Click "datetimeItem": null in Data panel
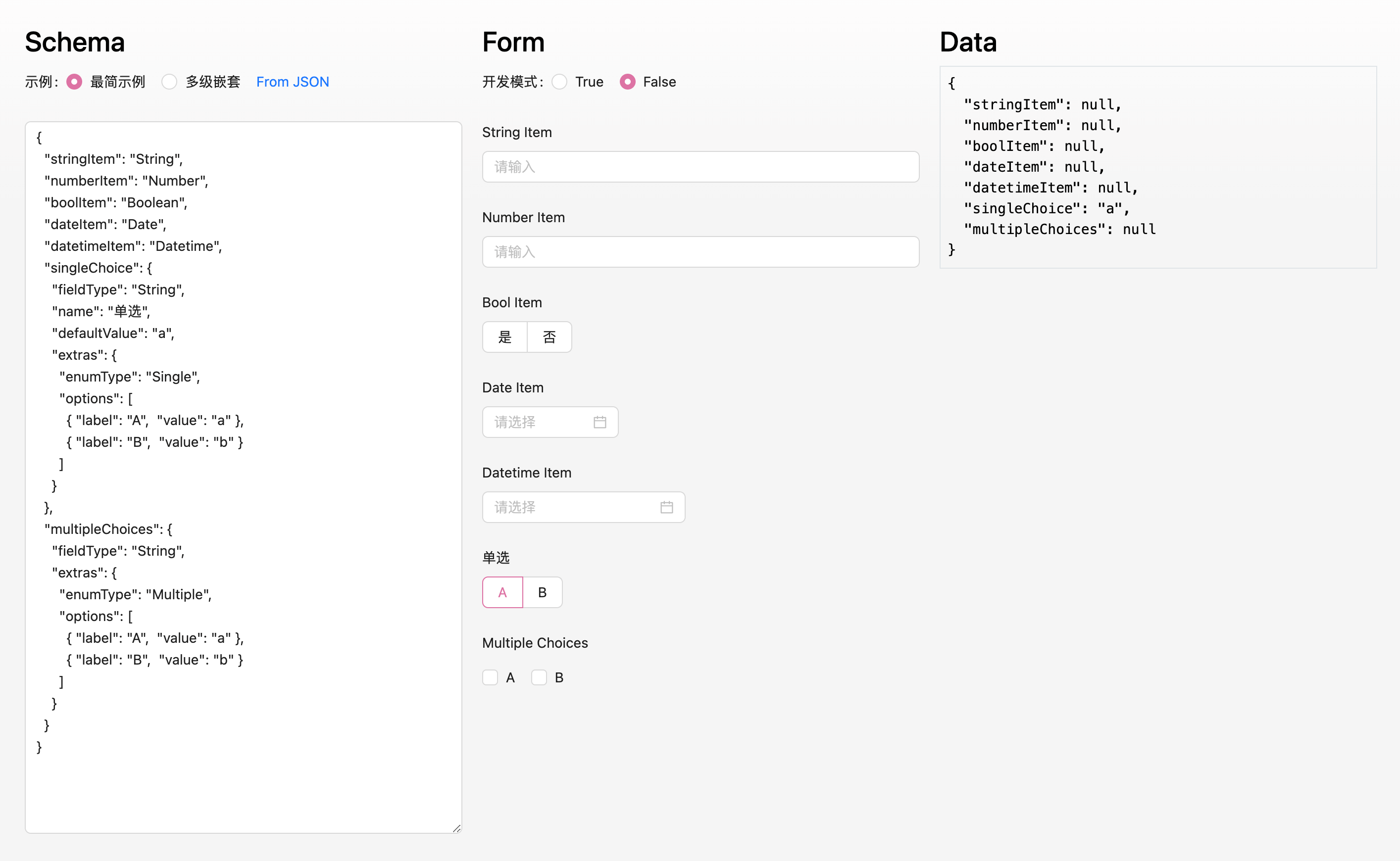The image size is (1400, 861). click(x=1051, y=188)
